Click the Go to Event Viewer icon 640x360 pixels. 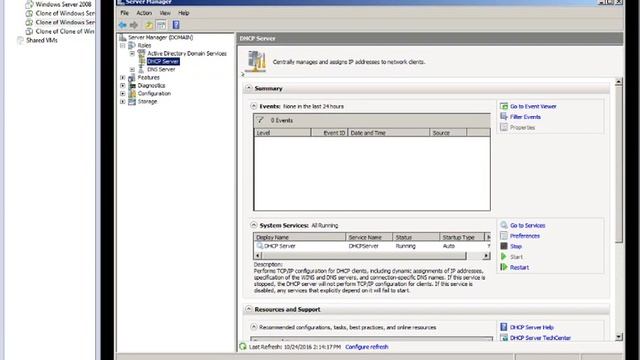[x=504, y=106]
